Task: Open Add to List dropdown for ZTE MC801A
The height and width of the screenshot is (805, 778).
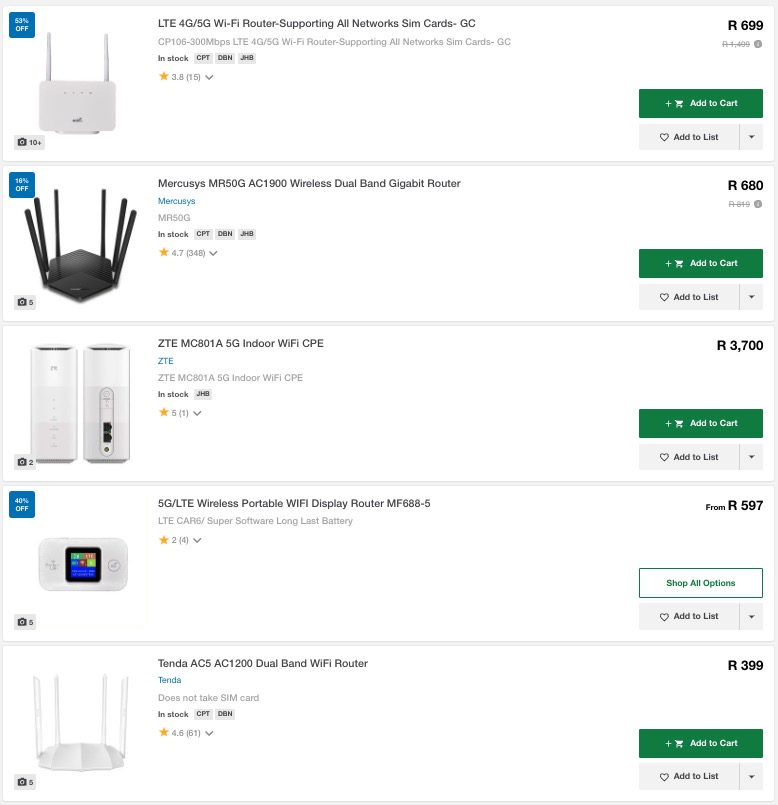Action: [751, 457]
